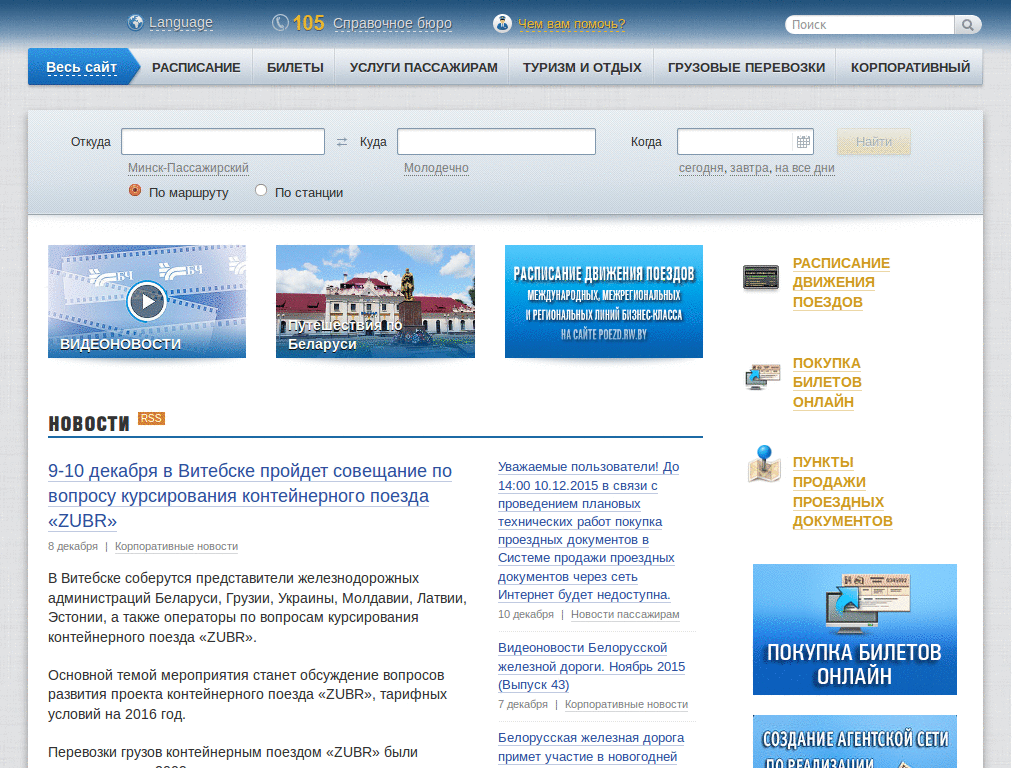The image size is (1024, 768).
Task: Click the Найти search button
Action: tap(874, 142)
